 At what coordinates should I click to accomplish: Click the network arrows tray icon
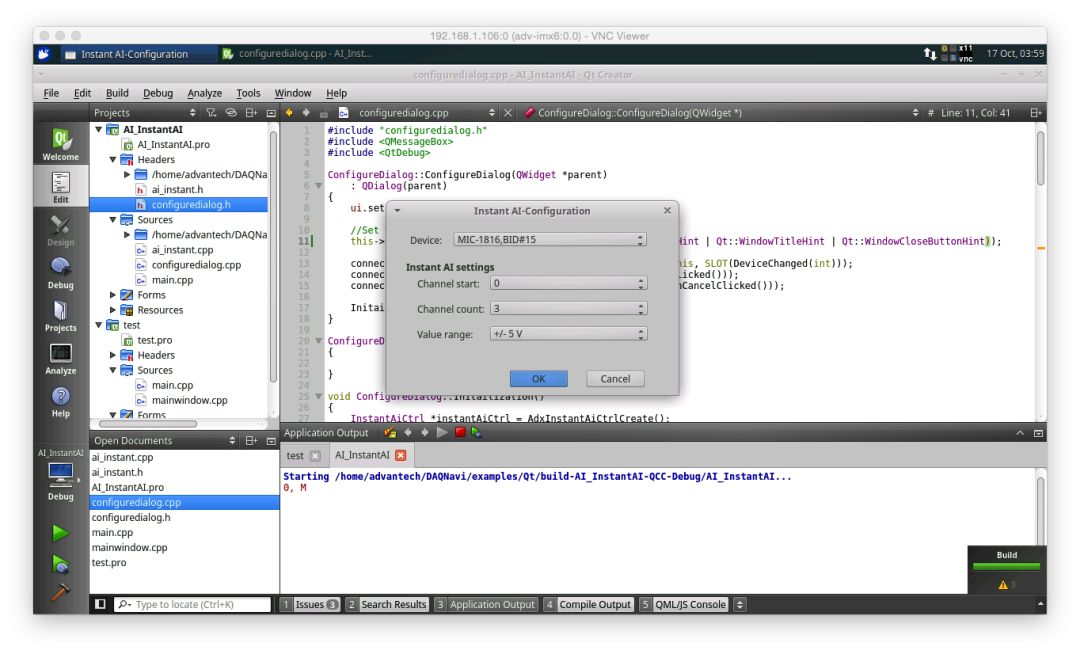(930, 53)
